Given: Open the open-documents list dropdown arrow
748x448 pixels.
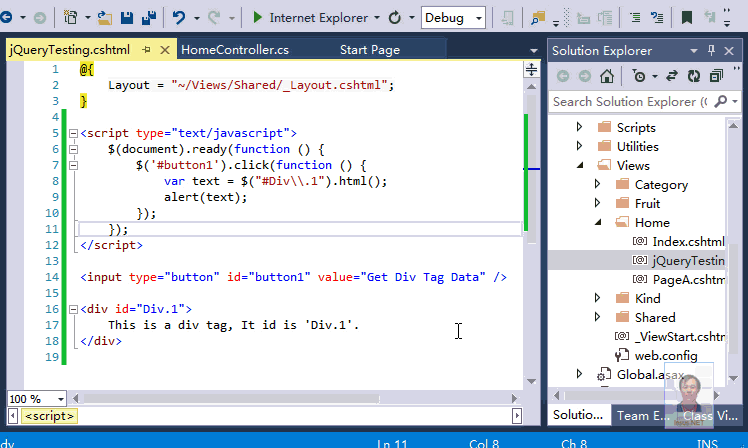Looking at the screenshot, I should (x=533, y=50).
